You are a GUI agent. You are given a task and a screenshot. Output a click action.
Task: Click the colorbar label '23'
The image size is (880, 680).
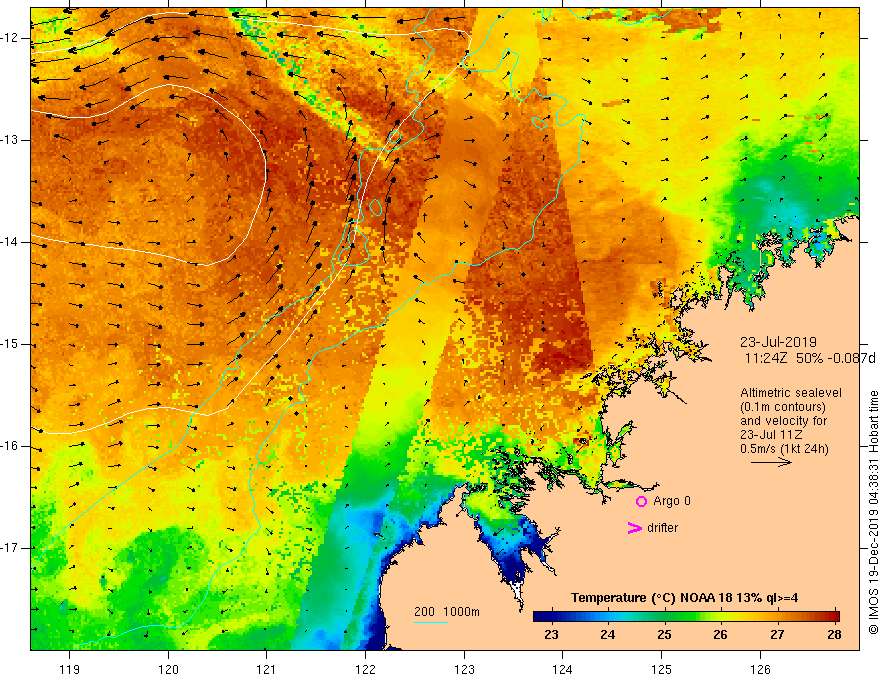coord(551,635)
